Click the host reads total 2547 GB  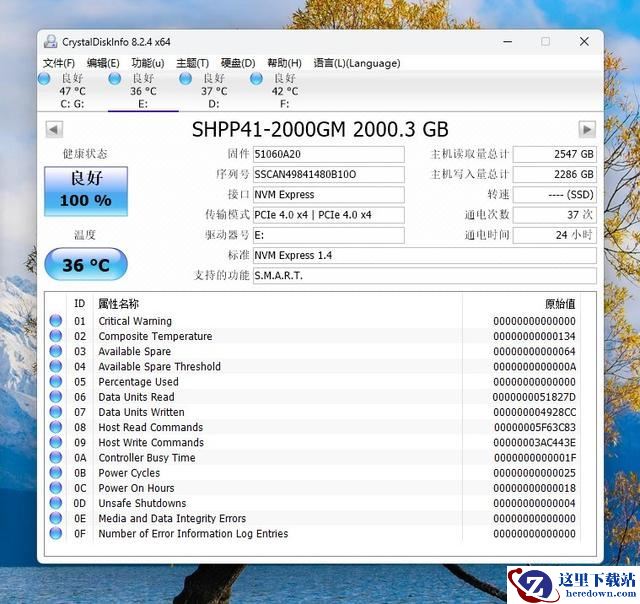point(554,154)
